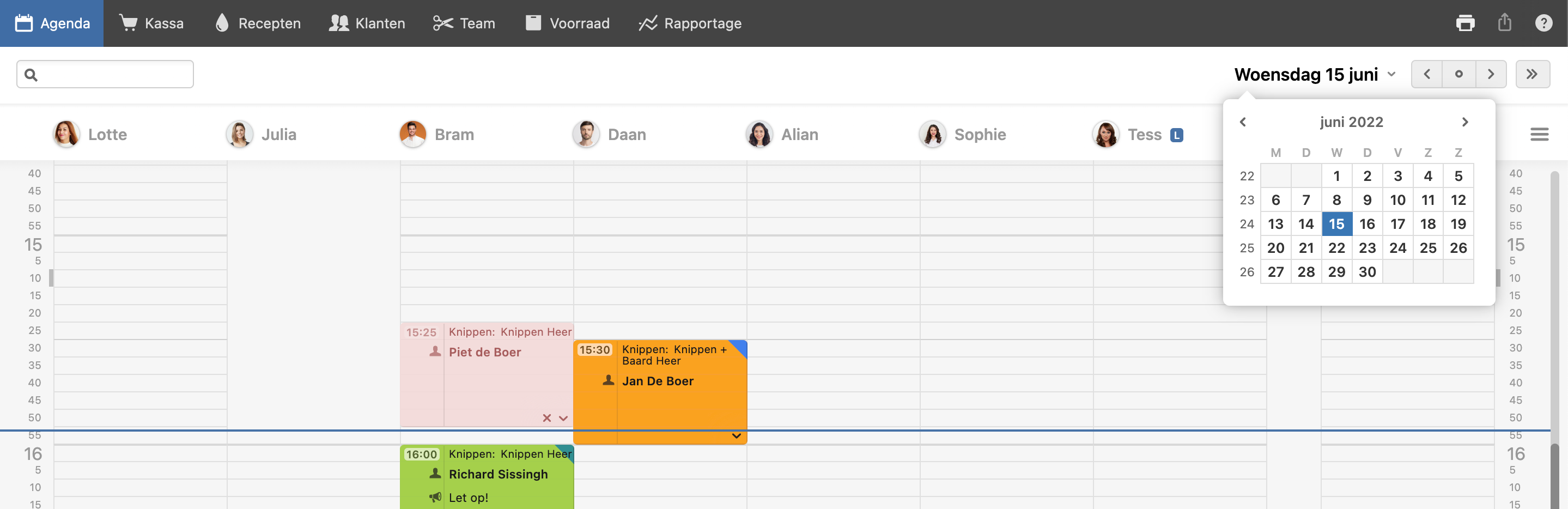Open the help question mark icon

click(x=1543, y=23)
